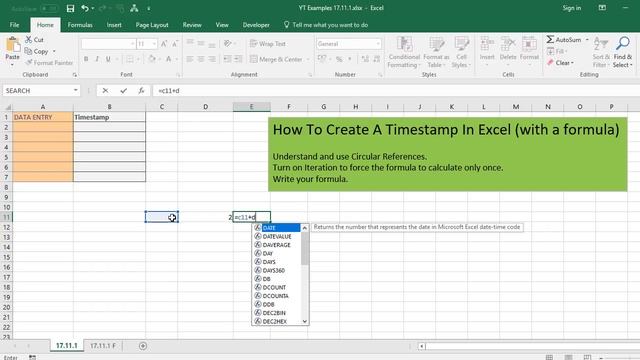
Task: Open Clipboard group dialog launcher
Action: pos(75,75)
